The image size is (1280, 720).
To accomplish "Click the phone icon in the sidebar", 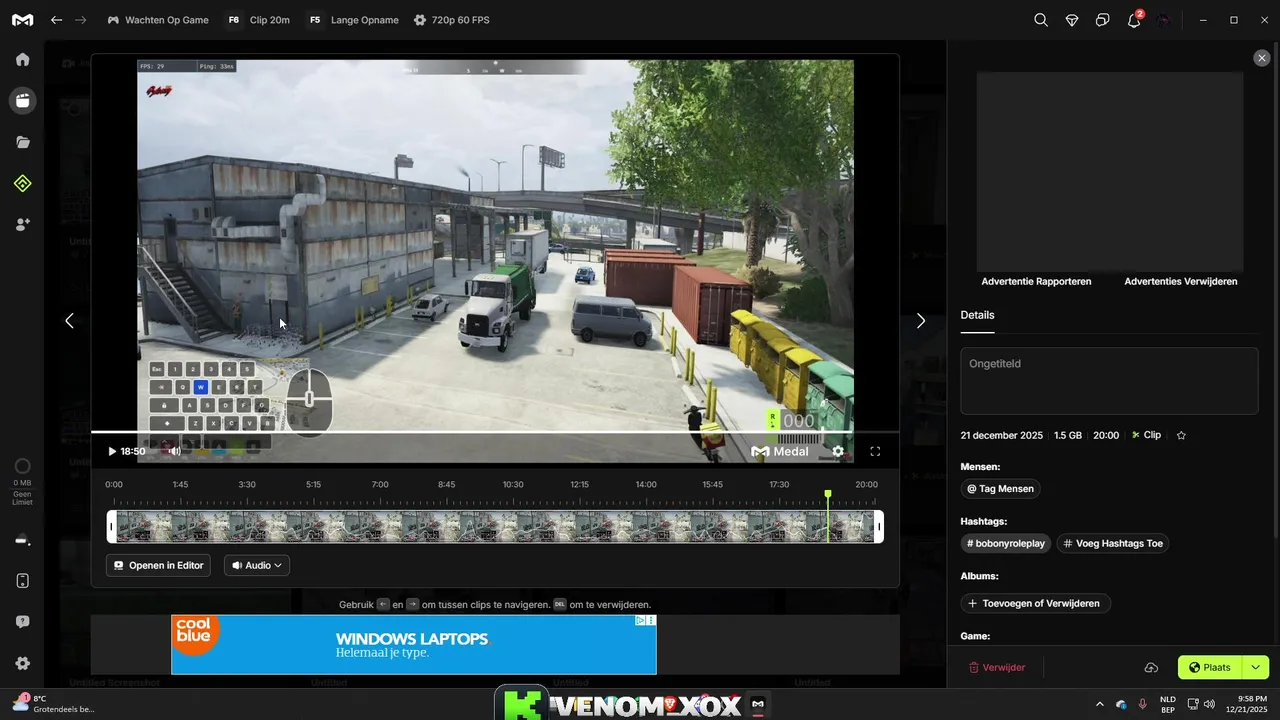I will [22, 581].
